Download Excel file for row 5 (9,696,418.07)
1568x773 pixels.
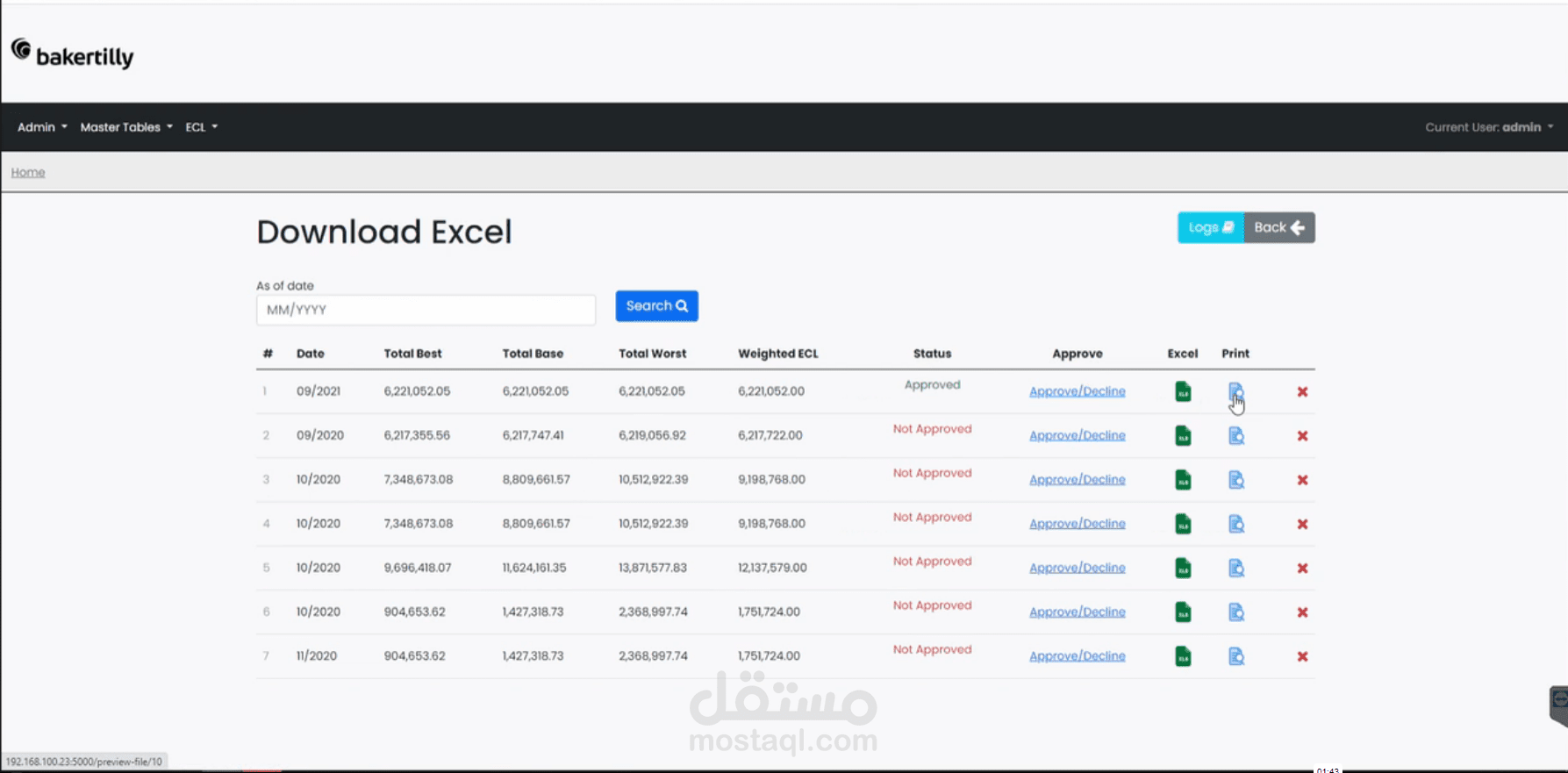(1183, 568)
